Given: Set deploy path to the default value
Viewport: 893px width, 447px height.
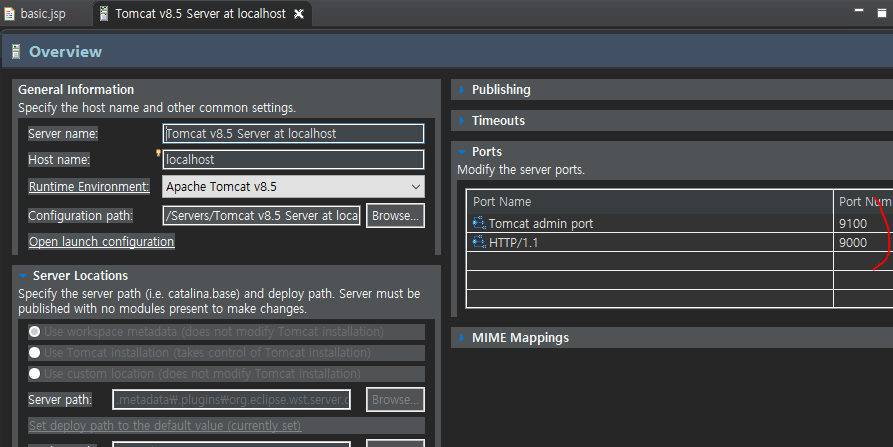Looking at the screenshot, I should pyautogui.click(x=165, y=425).
